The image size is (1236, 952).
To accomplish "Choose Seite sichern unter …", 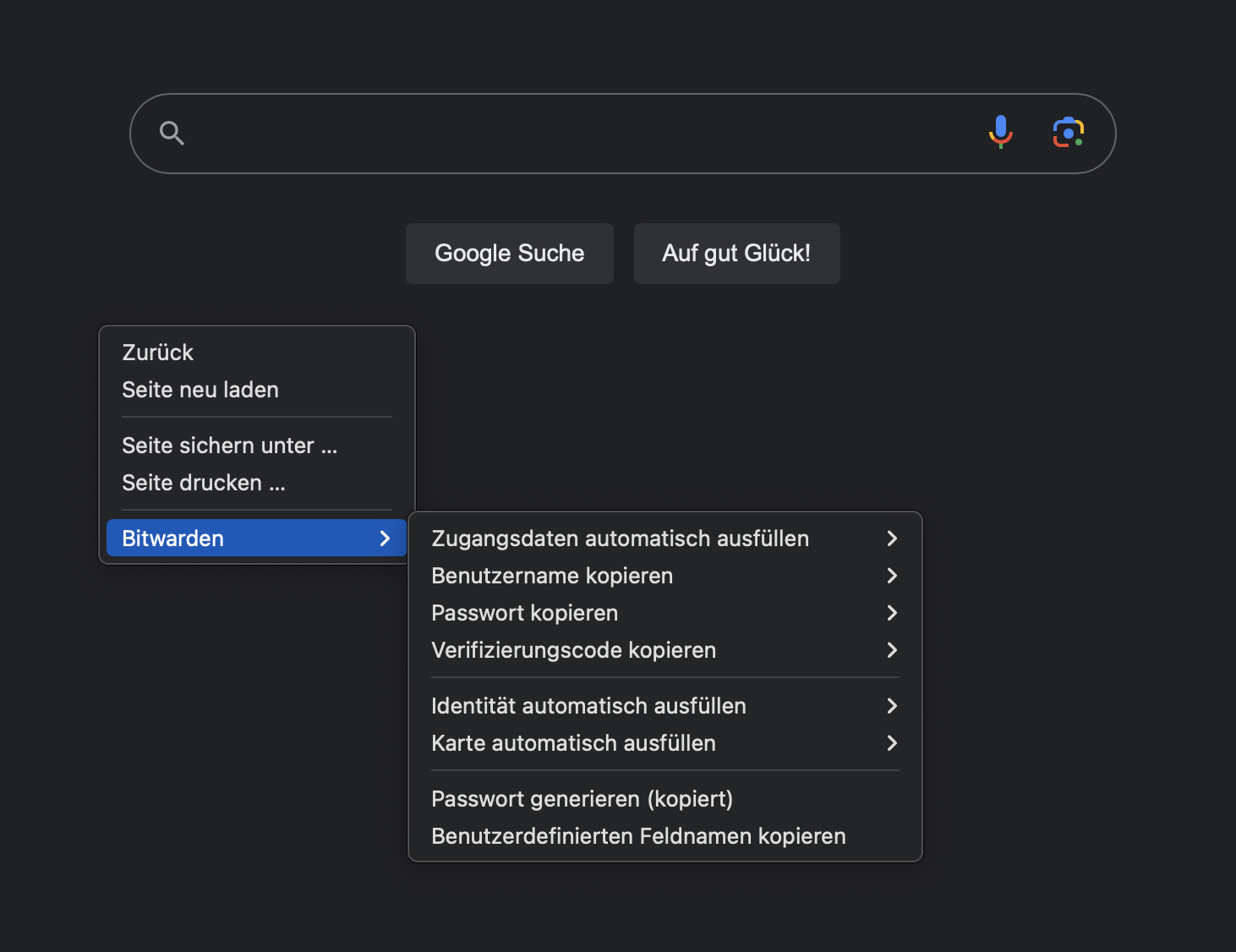I will tap(257, 446).
